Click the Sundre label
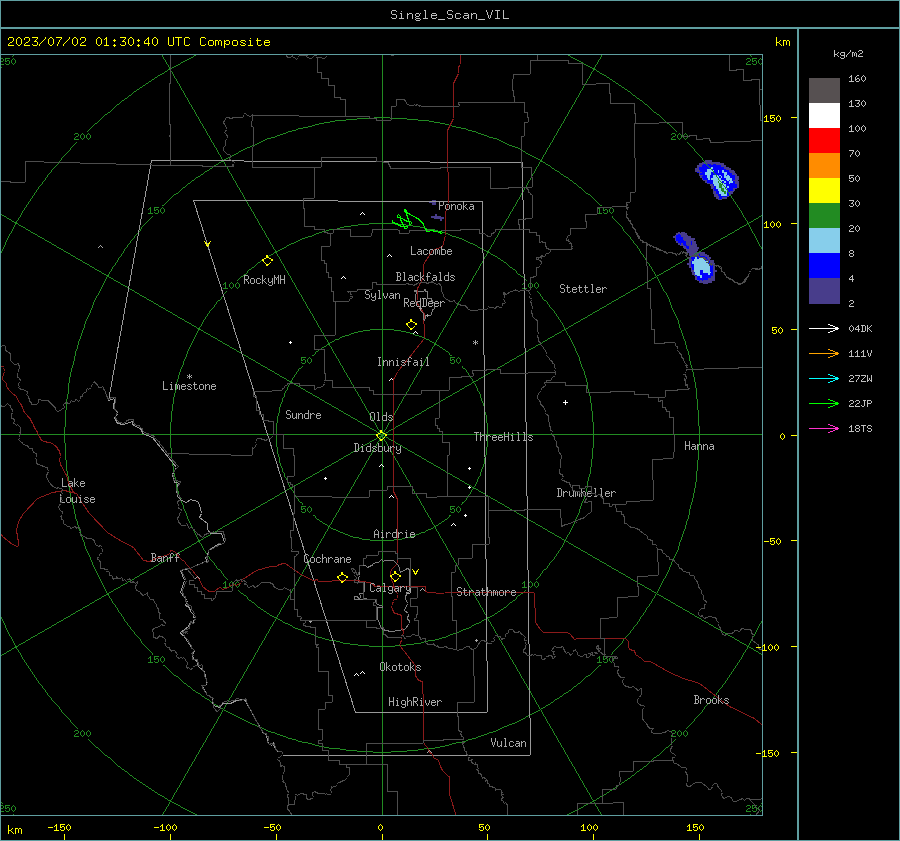Screen dimensions: 900x841 pos(303,414)
